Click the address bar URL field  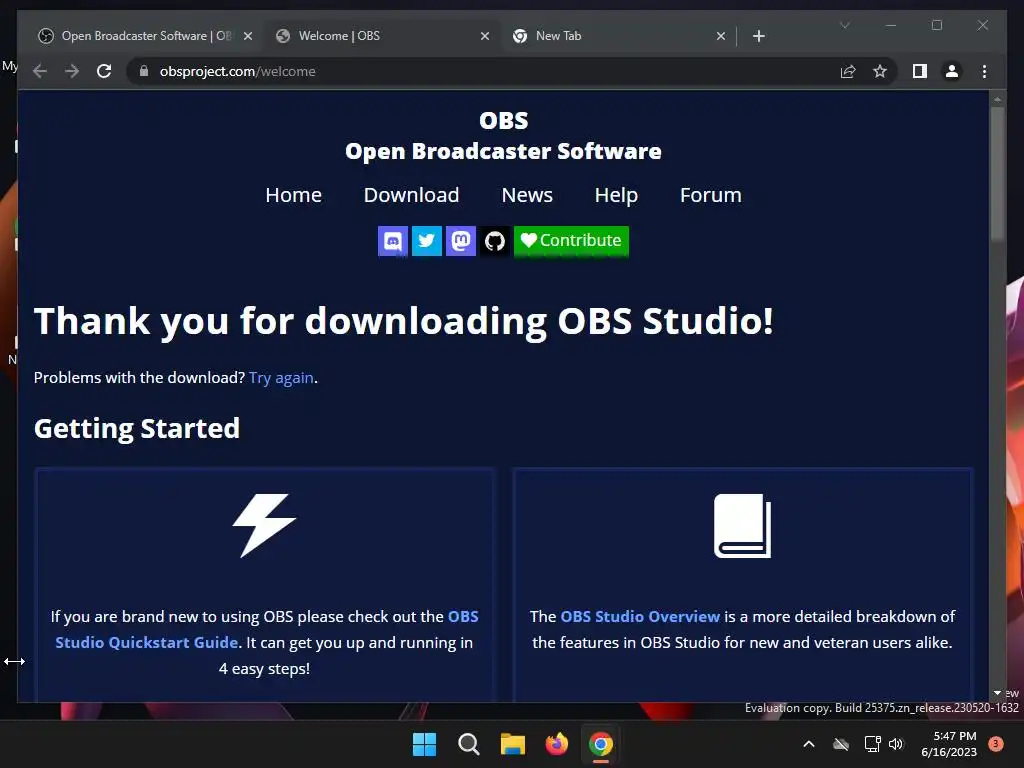483,71
